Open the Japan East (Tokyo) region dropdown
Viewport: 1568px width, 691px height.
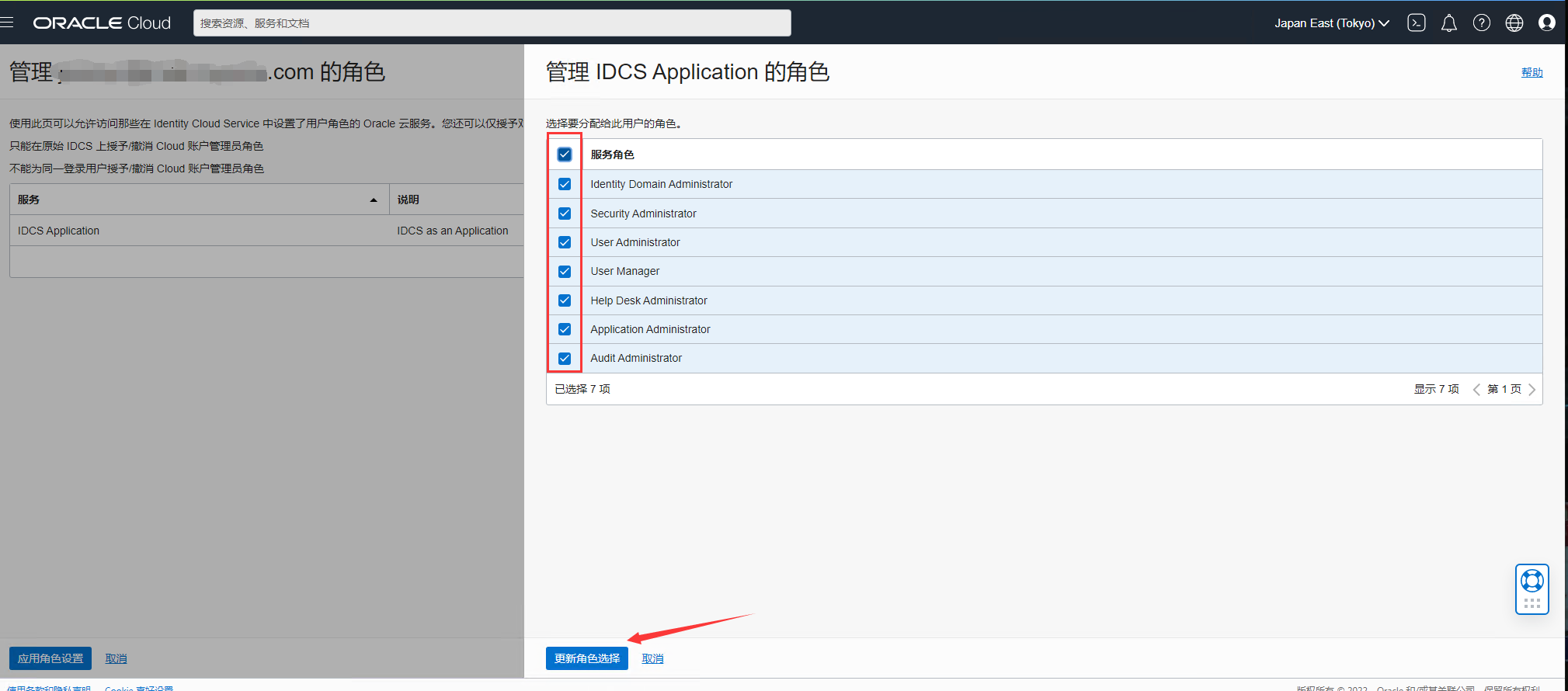click(x=1331, y=23)
